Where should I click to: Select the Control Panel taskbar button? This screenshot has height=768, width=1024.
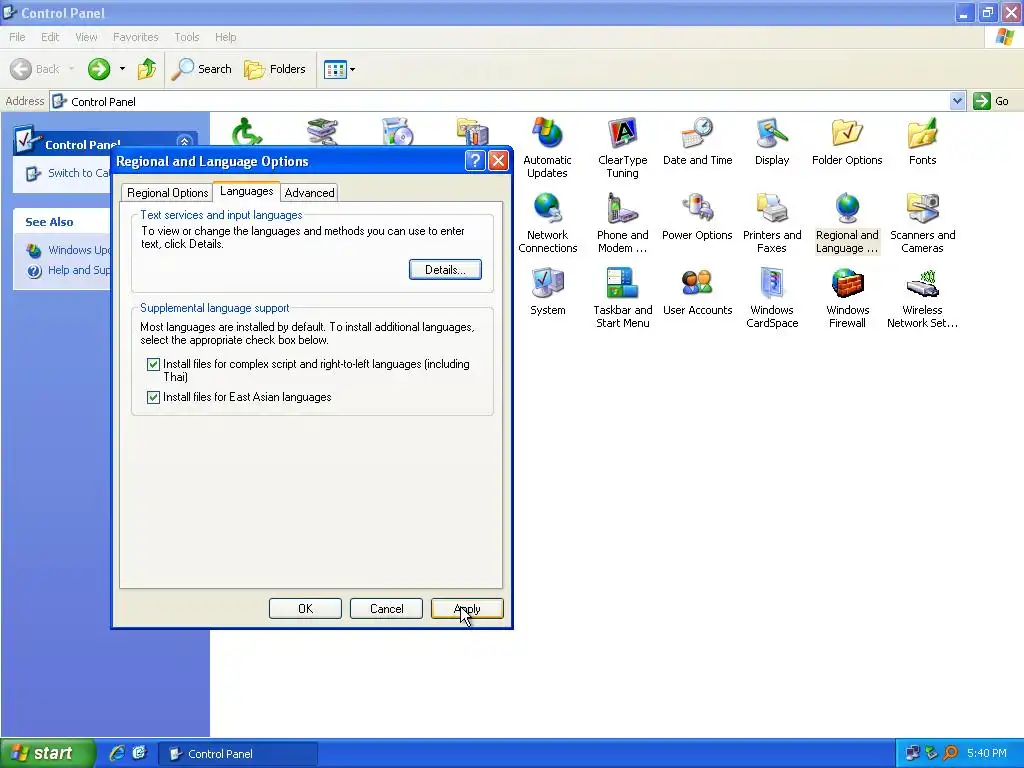pyautogui.click(x=238, y=754)
